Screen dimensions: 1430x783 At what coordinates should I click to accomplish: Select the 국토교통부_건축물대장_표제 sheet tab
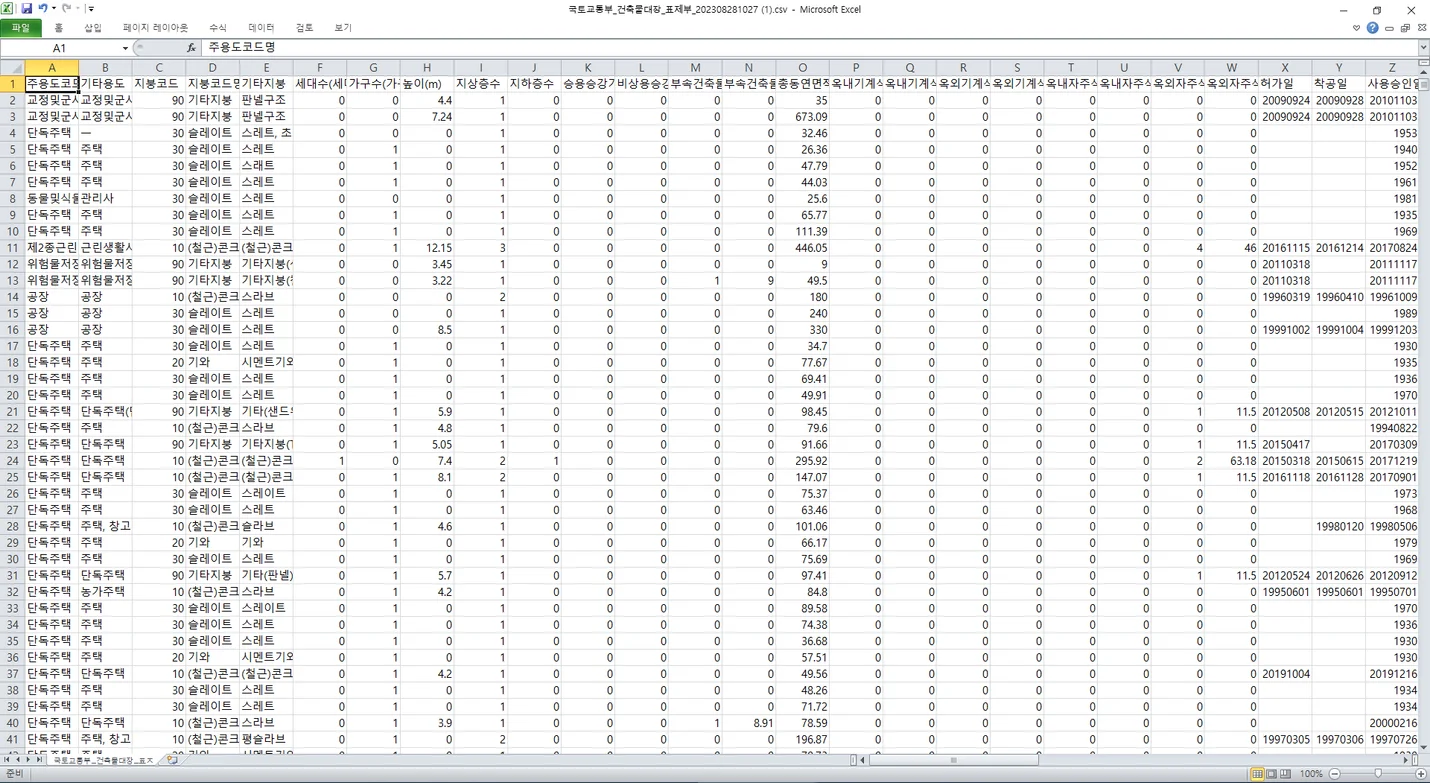tap(103, 761)
